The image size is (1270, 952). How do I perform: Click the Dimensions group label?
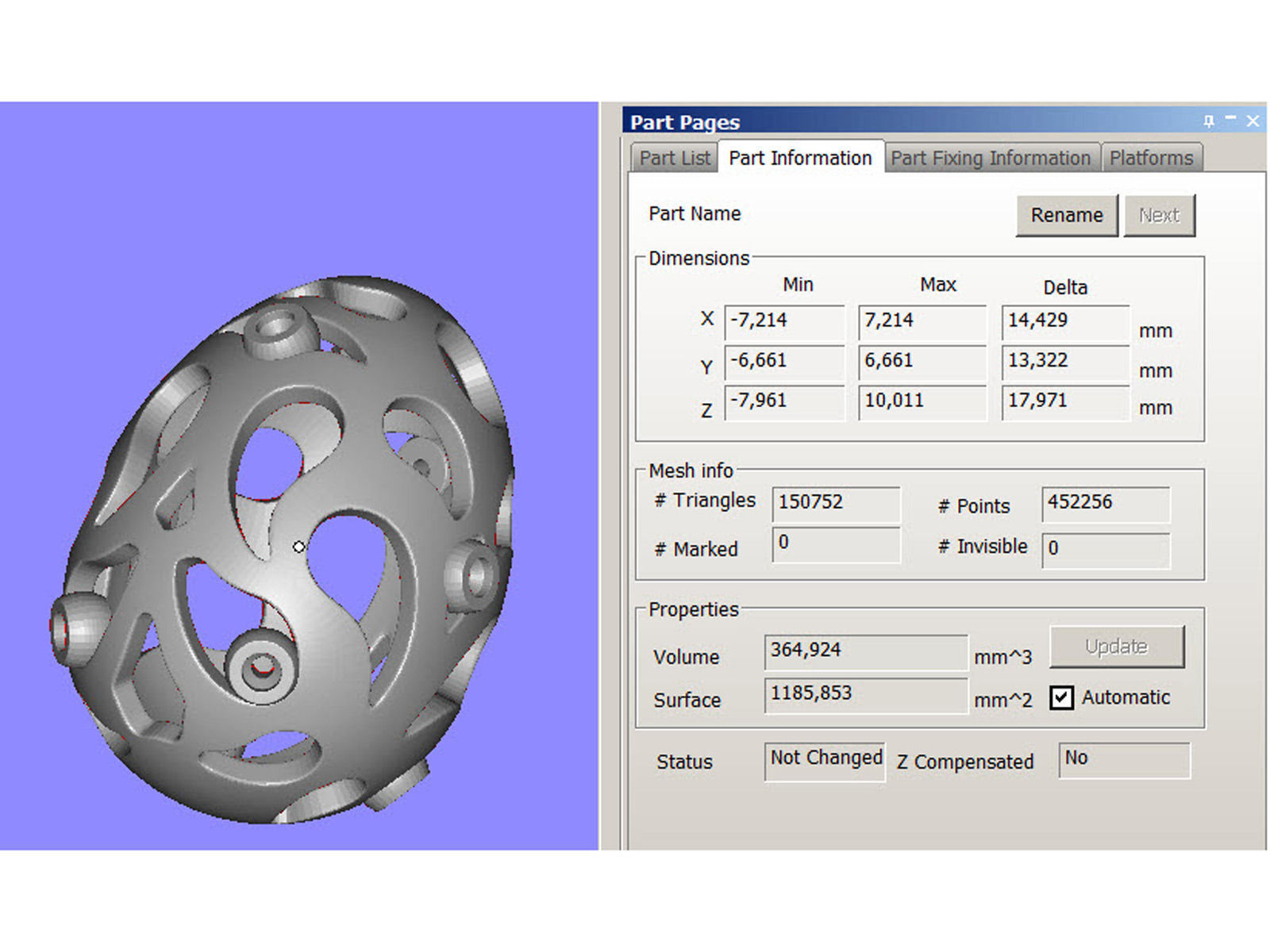[698, 258]
